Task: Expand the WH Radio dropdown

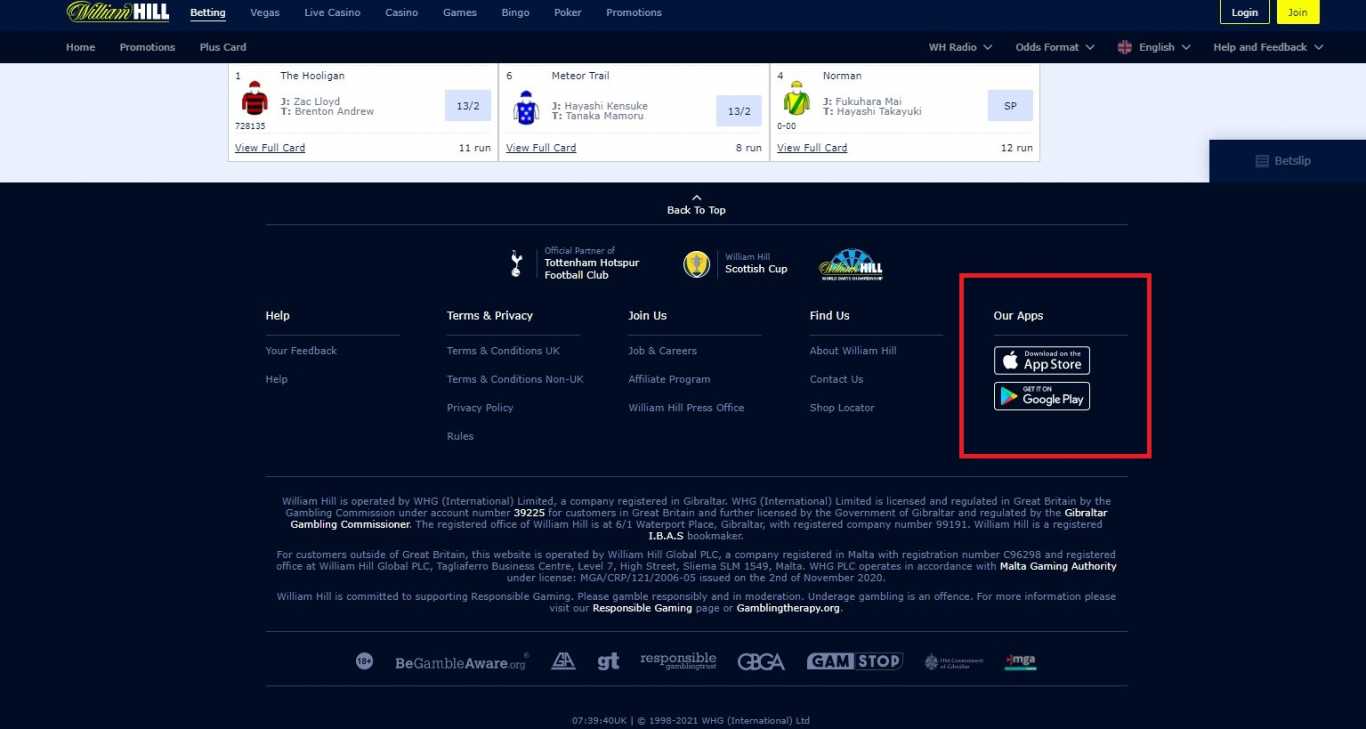Action: [960, 47]
